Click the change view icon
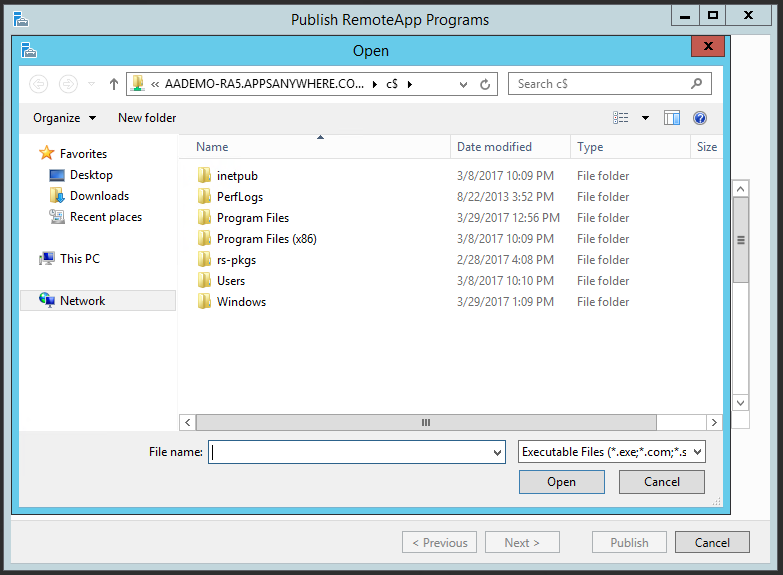The image size is (783, 575). (x=621, y=118)
